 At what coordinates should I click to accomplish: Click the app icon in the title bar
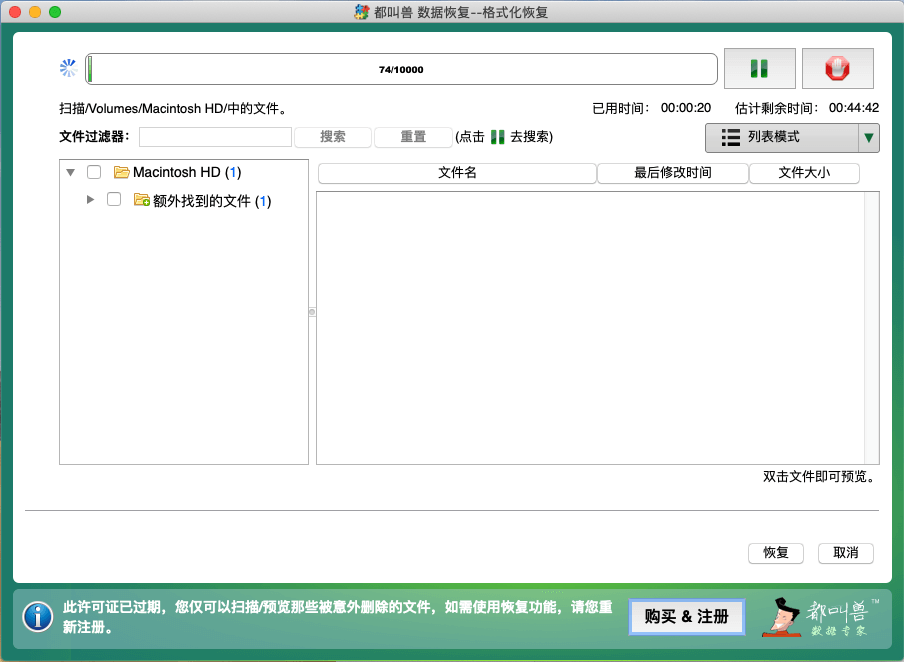tap(361, 12)
